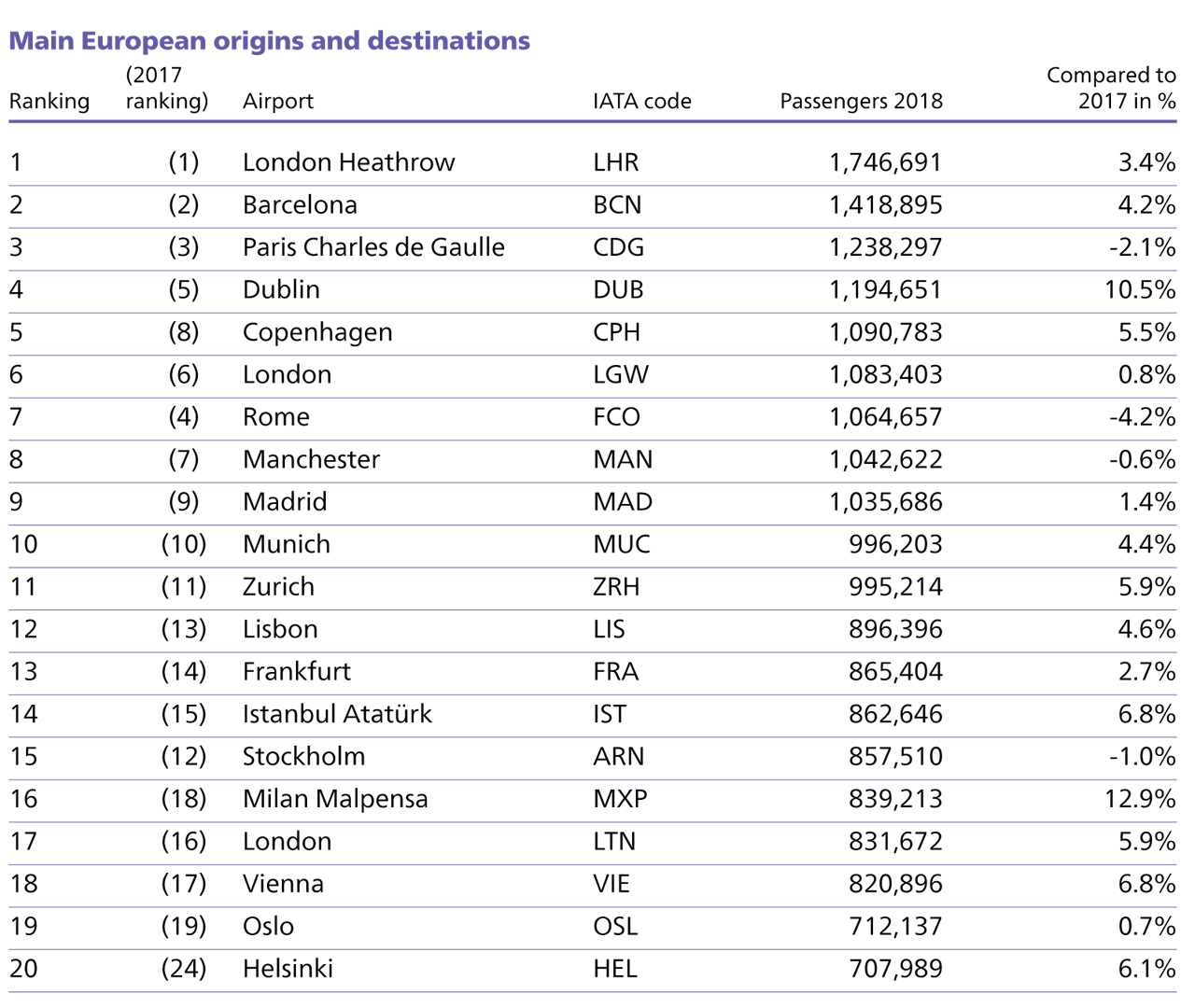The image size is (1195, 1008).
Task: Click the 'Vienna' airport cell
Action: [x=283, y=884]
